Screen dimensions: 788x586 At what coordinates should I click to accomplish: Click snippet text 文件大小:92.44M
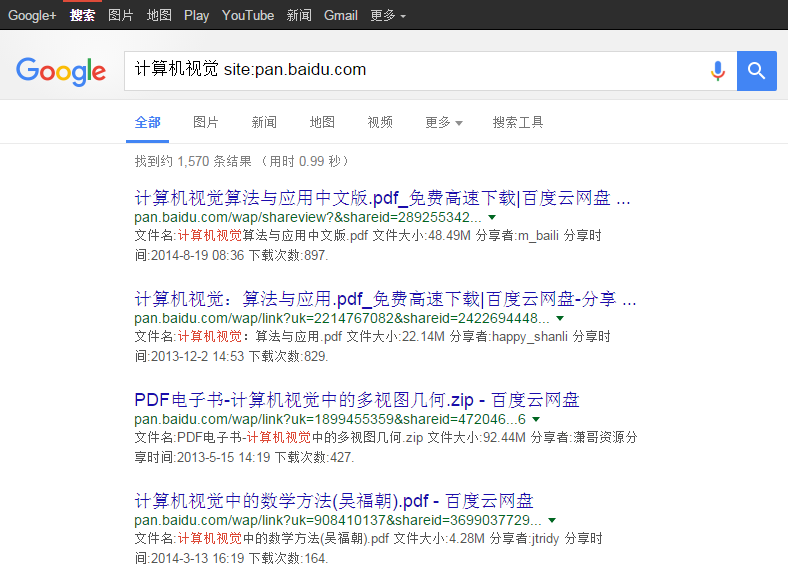476,437
